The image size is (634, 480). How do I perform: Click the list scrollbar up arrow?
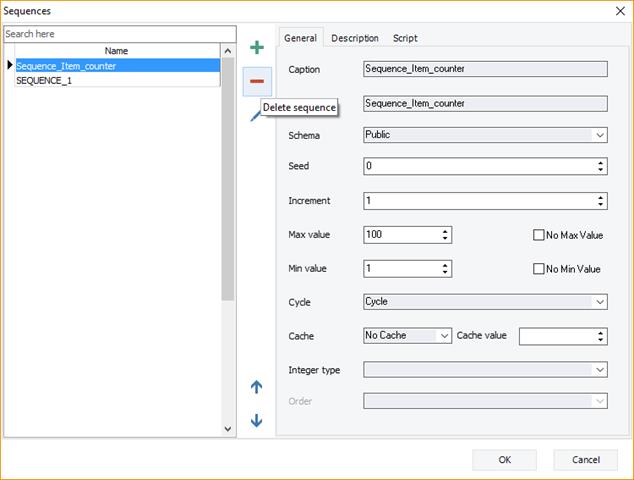[228, 51]
